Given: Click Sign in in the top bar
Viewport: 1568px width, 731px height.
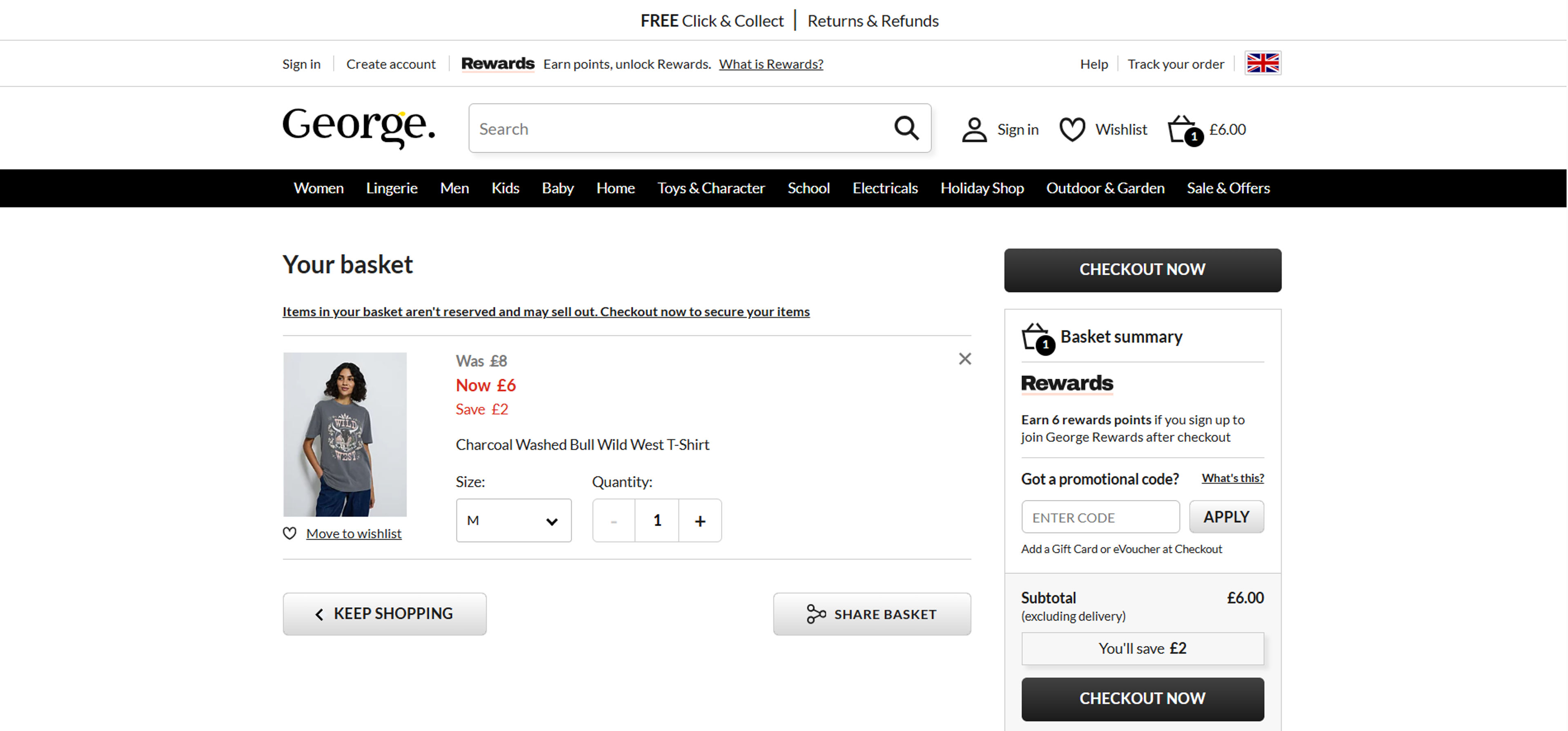Looking at the screenshot, I should pos(301,64).
